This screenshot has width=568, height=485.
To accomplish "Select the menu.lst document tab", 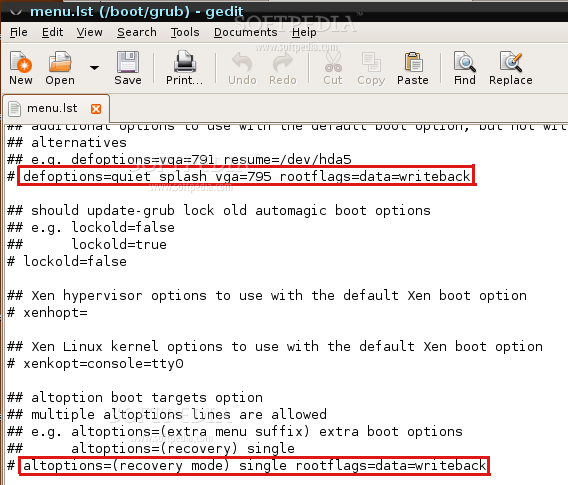I will (x=52, y=108).
